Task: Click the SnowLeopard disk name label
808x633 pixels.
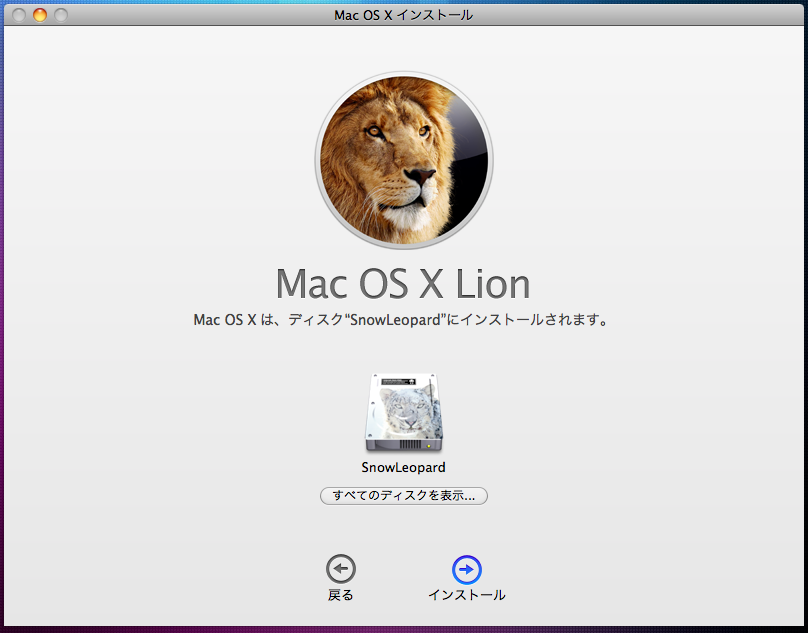Action: tap(403, 468)
